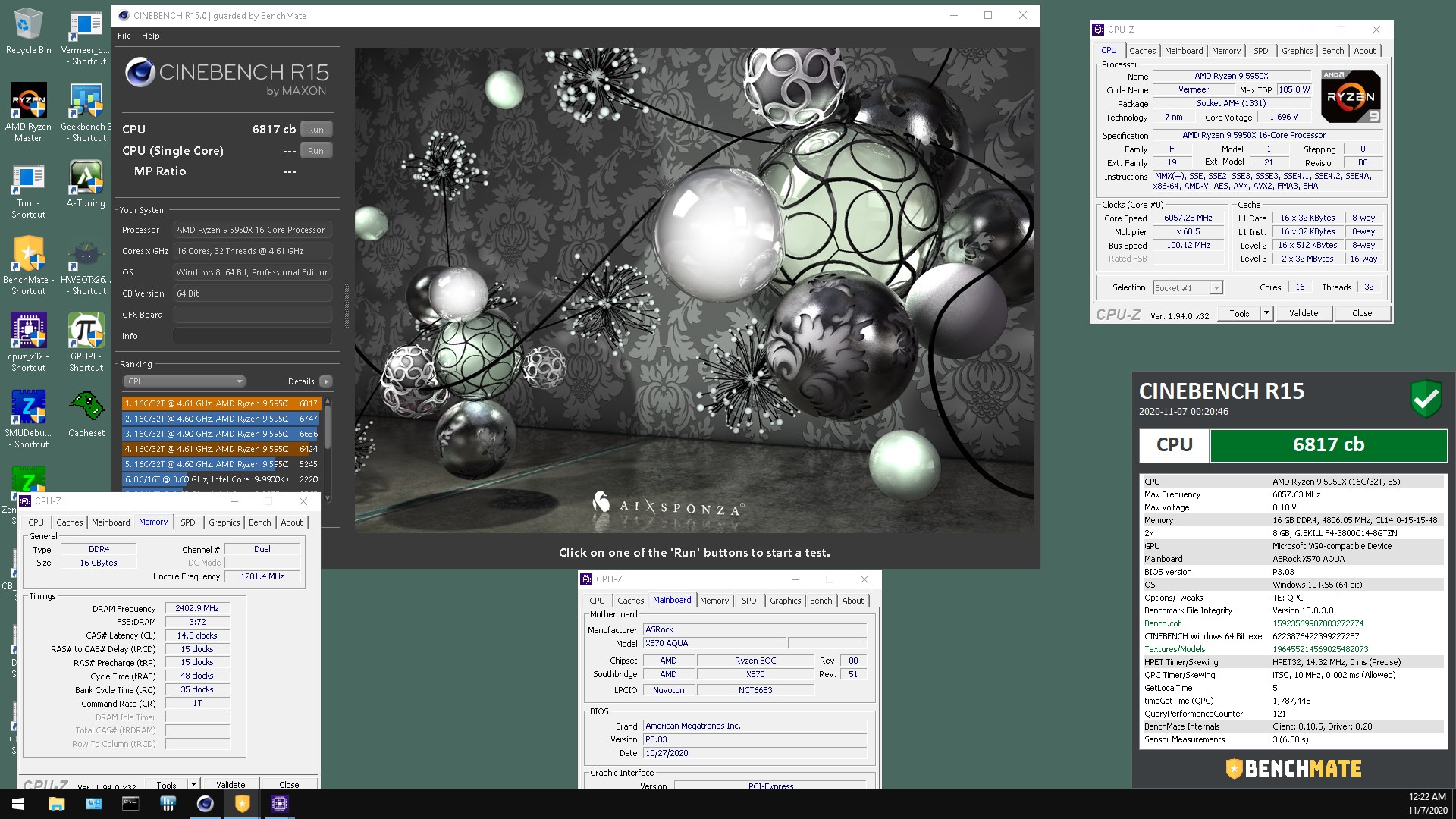Click the ranking list scroll-down arrow
The width and height of the screenshot is (1456, 819).
[x=328, y=498]
